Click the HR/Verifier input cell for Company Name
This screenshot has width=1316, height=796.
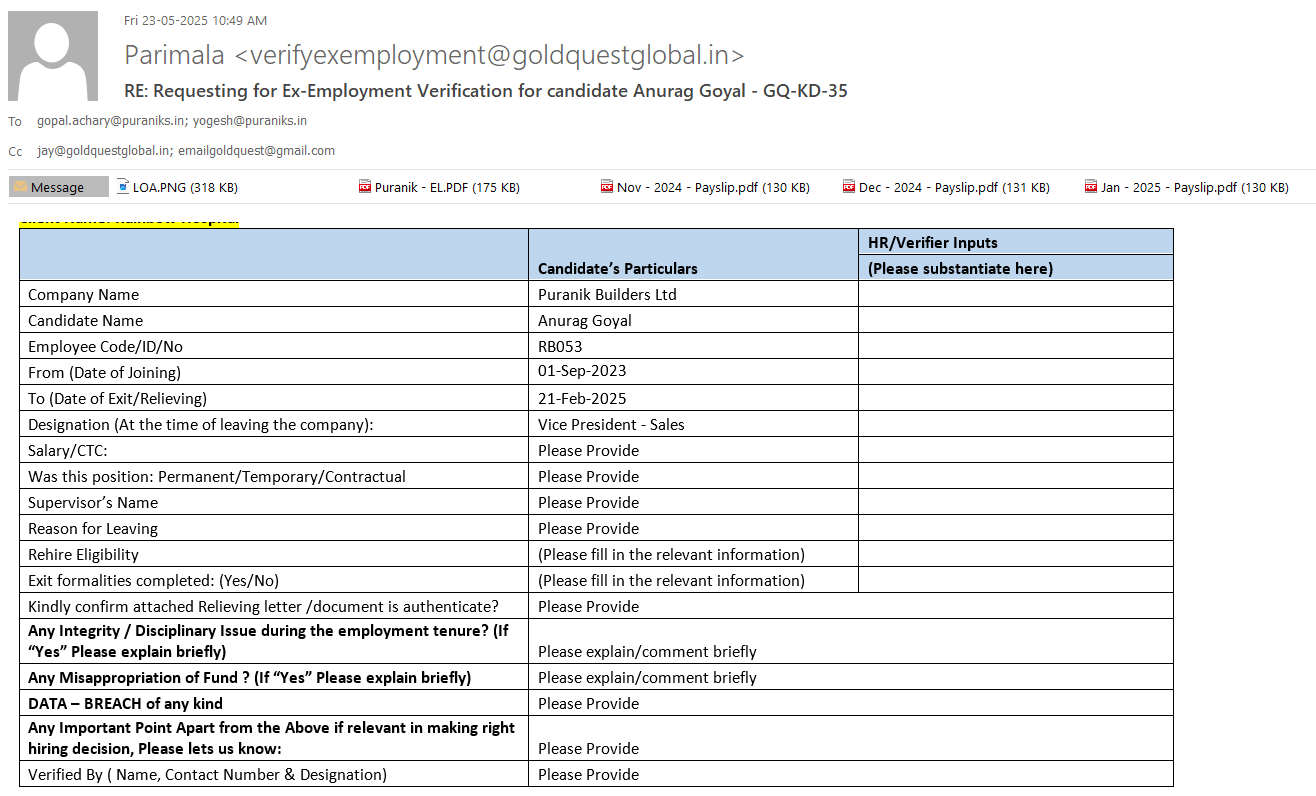[x=1015, y=294]
